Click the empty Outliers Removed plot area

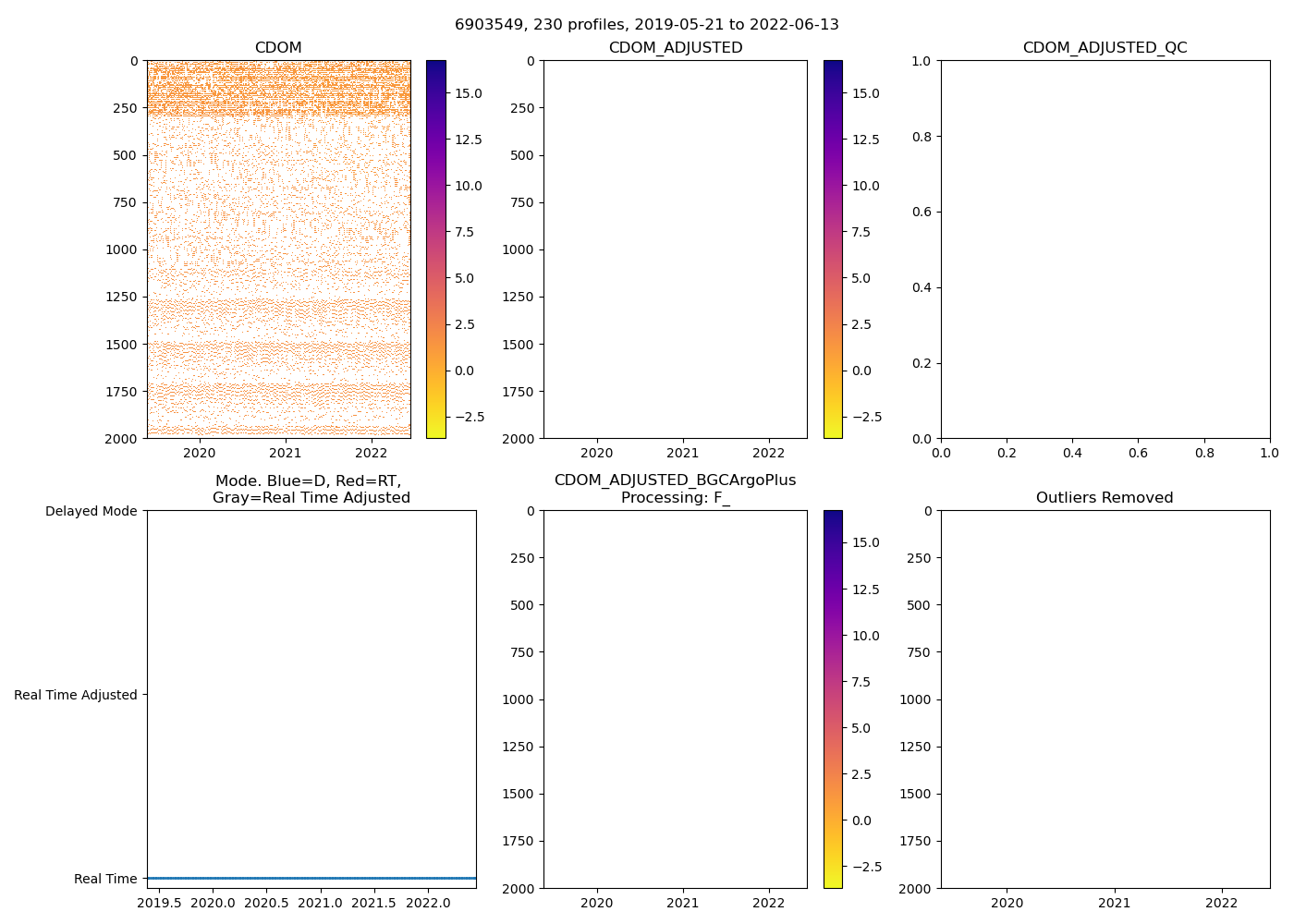click(x=1105, y=699)
